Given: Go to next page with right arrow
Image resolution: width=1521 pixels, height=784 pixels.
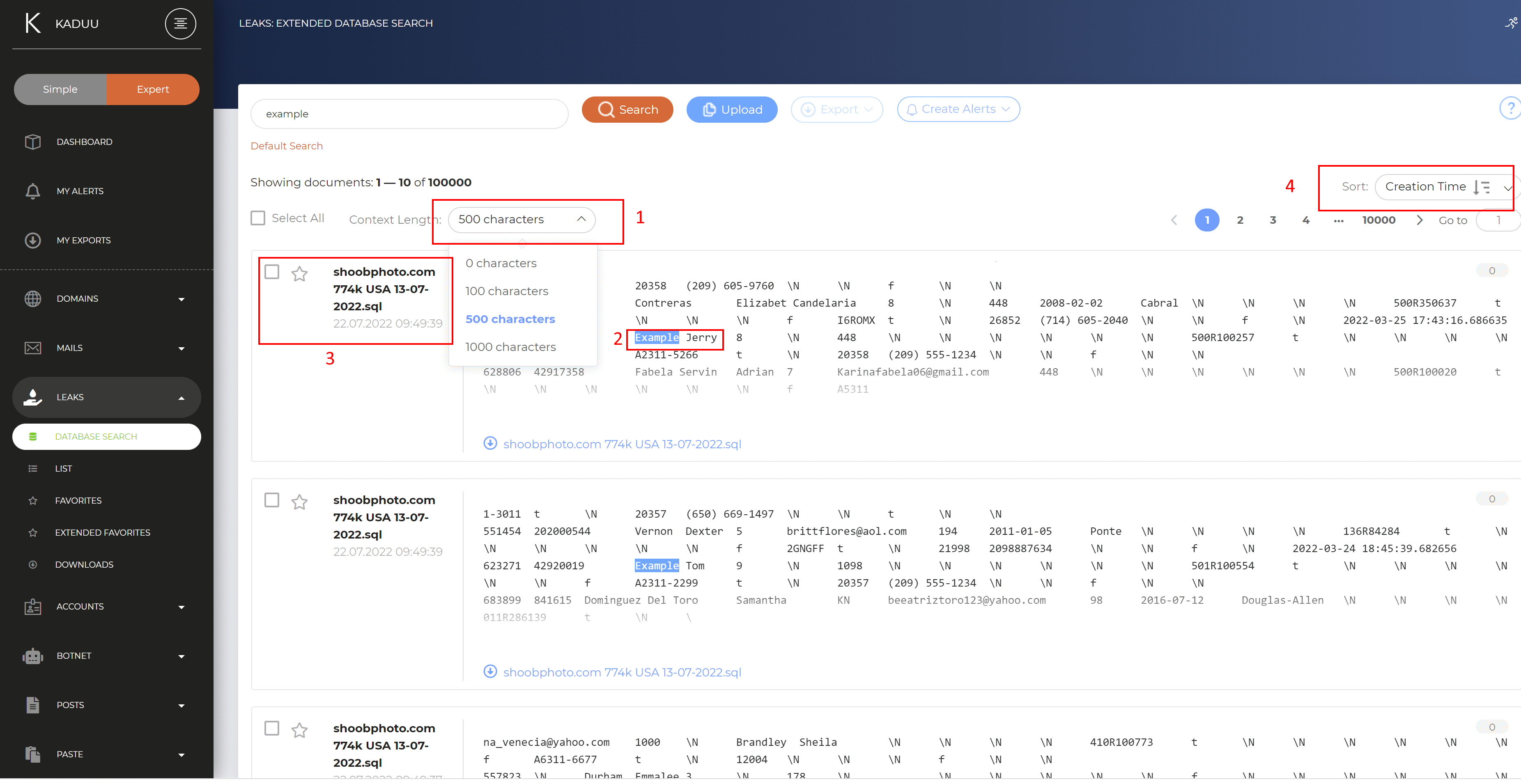Looking at the screenshot, I should (1420, 220).
